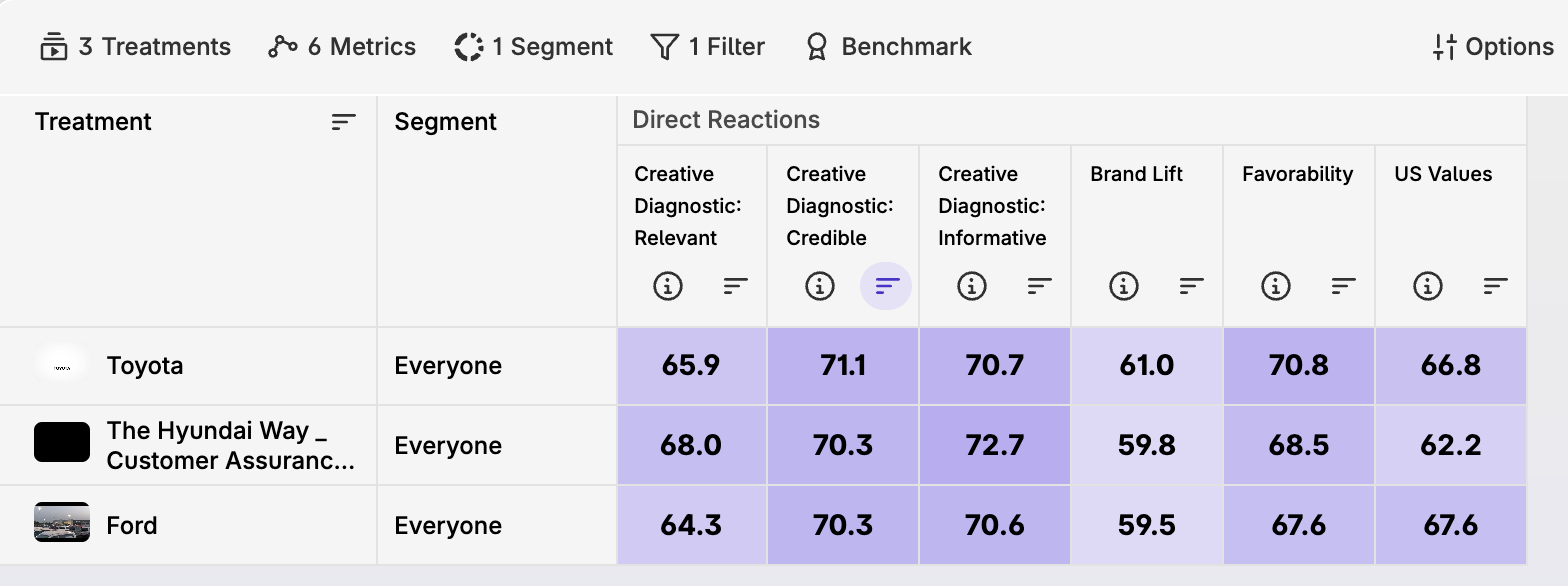This screenshot has width=1568, height=586.
Task: Click Ford's Favorability score 67.6
Action: pyautogui.click(x=1299, y=525)
